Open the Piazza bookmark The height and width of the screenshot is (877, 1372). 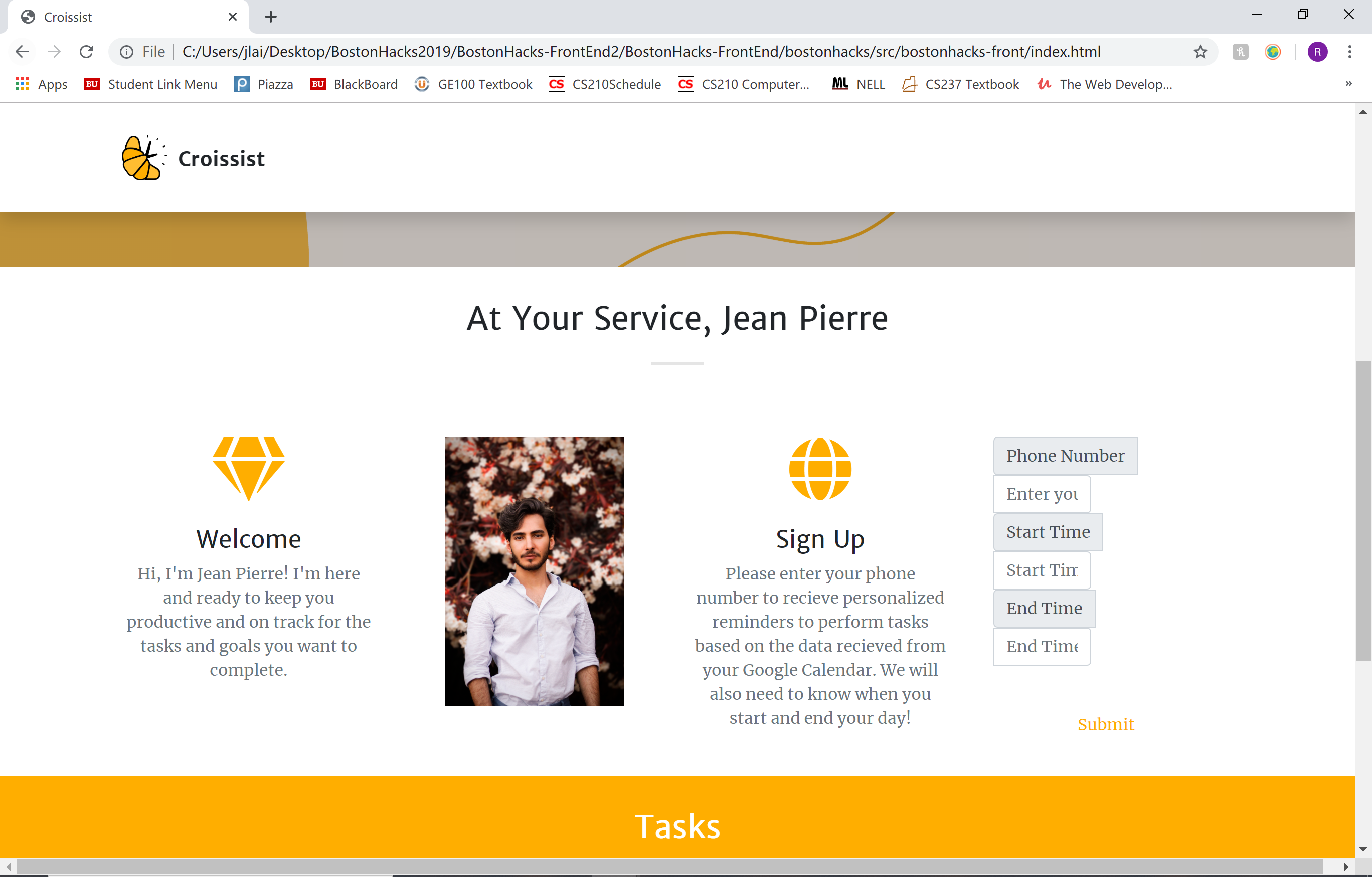click(263, 84)
